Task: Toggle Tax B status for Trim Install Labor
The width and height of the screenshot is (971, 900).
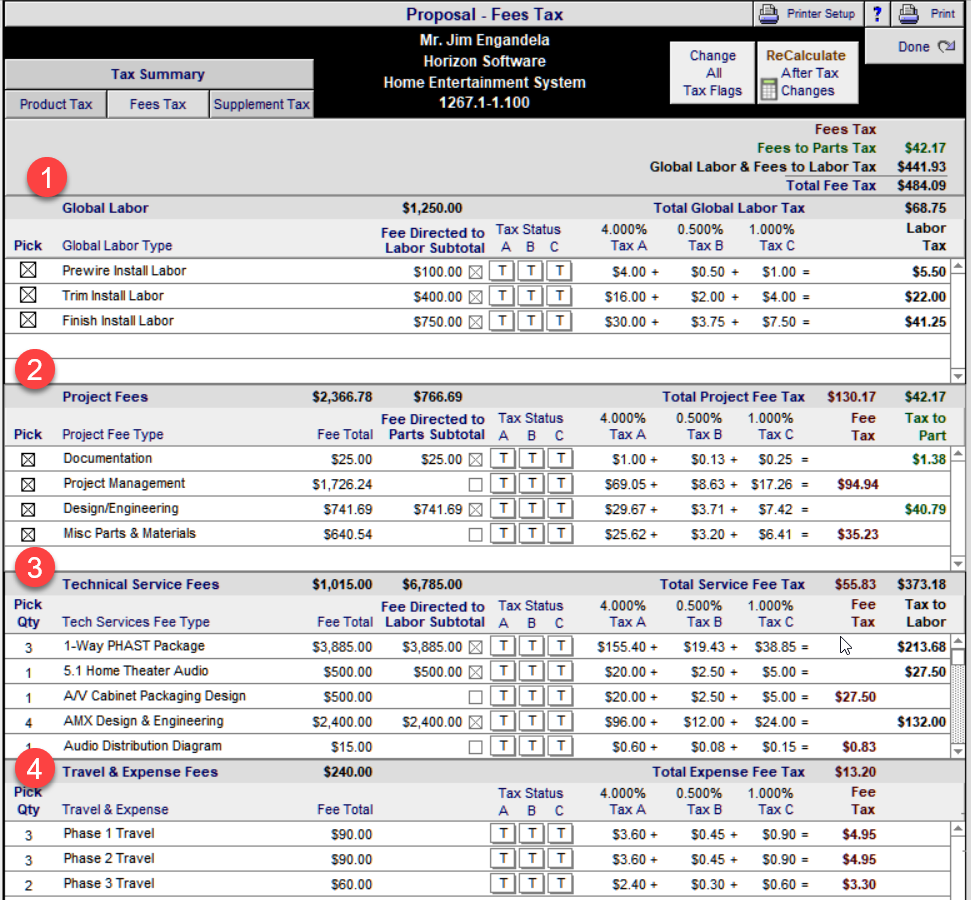Action: pos(531,296)
